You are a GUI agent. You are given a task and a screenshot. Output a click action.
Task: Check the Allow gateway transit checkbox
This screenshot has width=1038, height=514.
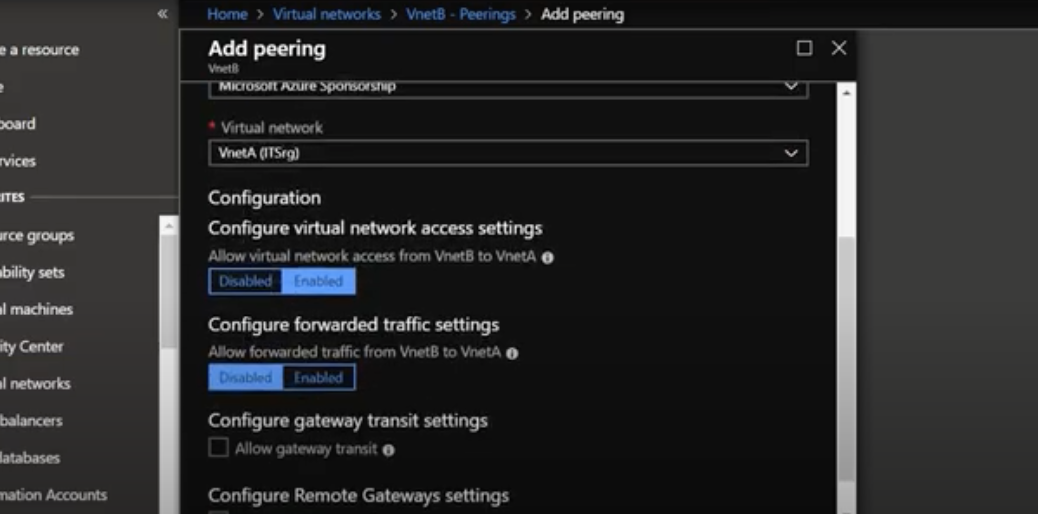click(218, 448)
